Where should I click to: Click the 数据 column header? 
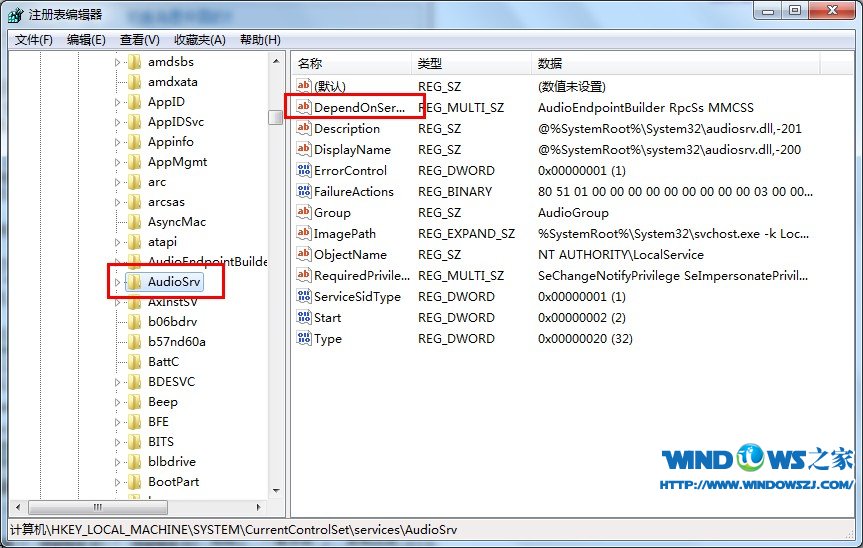point(550,63)
